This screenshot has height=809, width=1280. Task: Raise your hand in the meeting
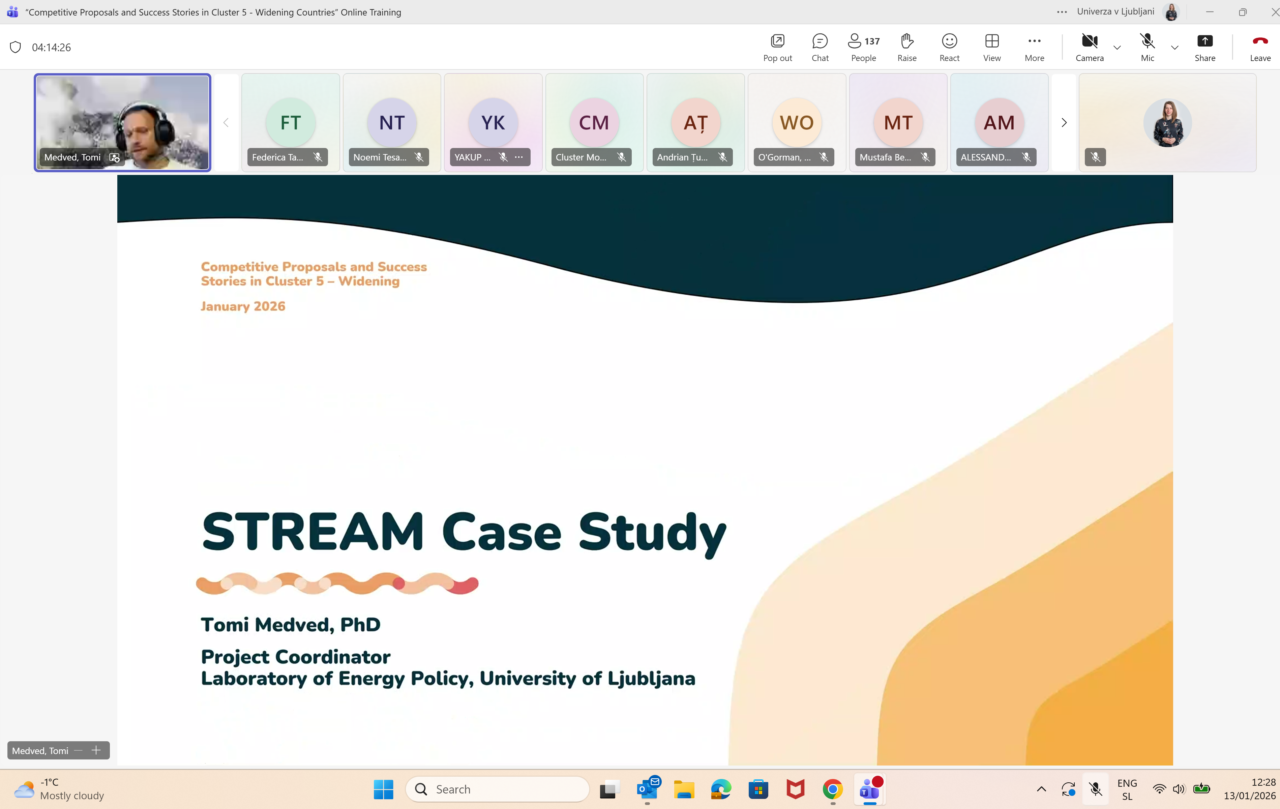[907, 46]
